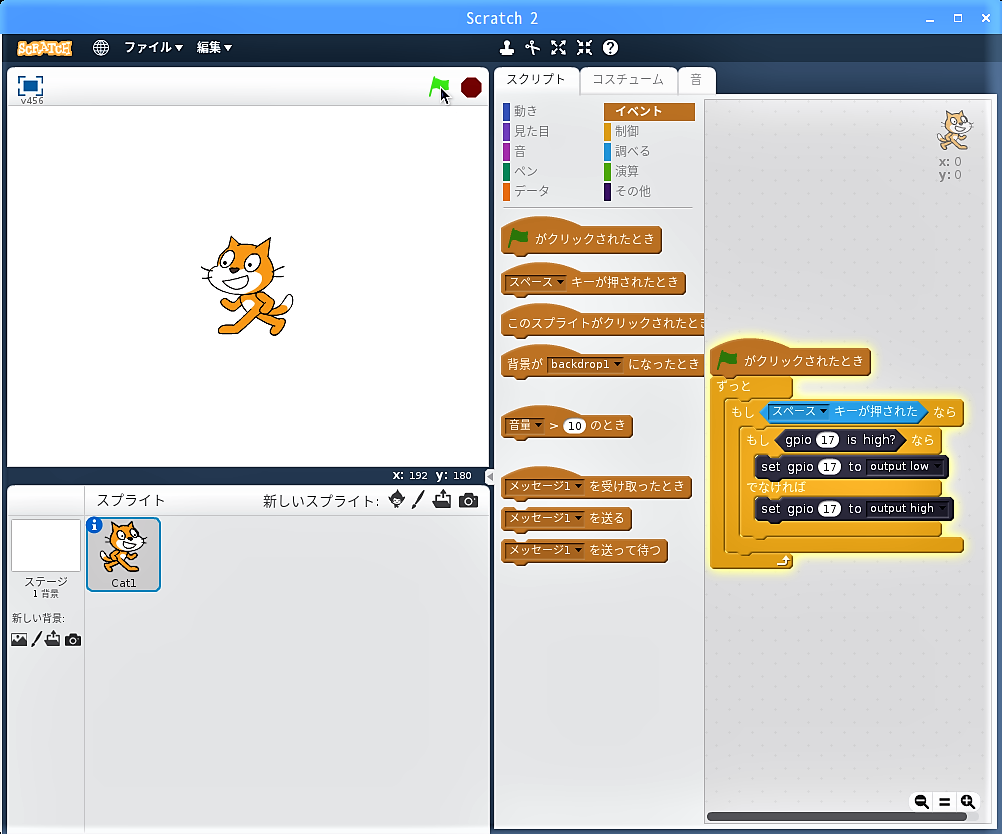
Task: Click the green flag to start
Action: 439,88
